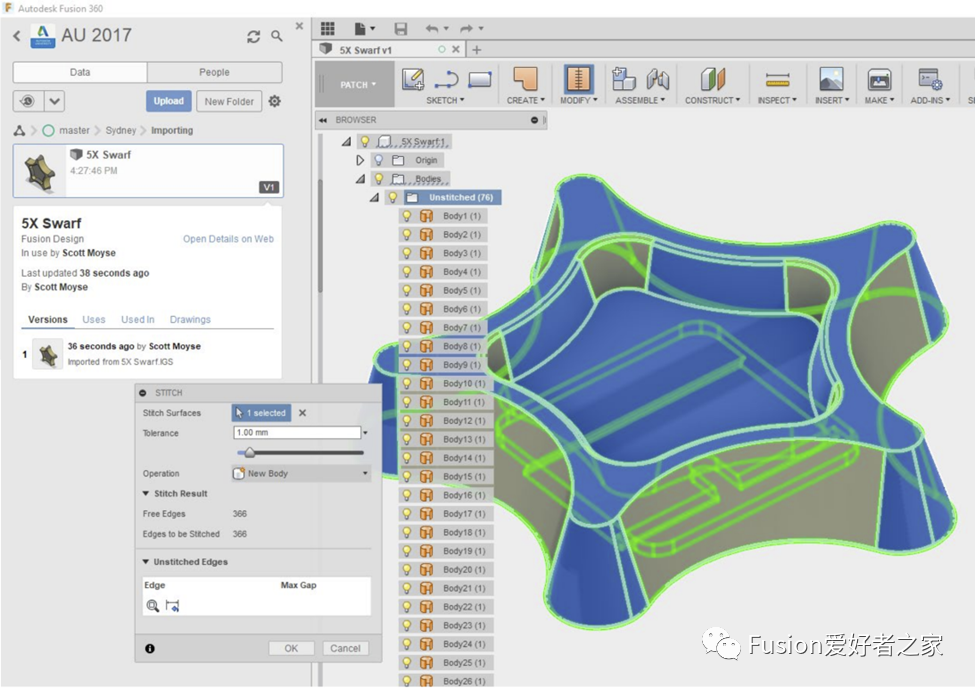
Task: Switch to the People tab
Action: 214,72
